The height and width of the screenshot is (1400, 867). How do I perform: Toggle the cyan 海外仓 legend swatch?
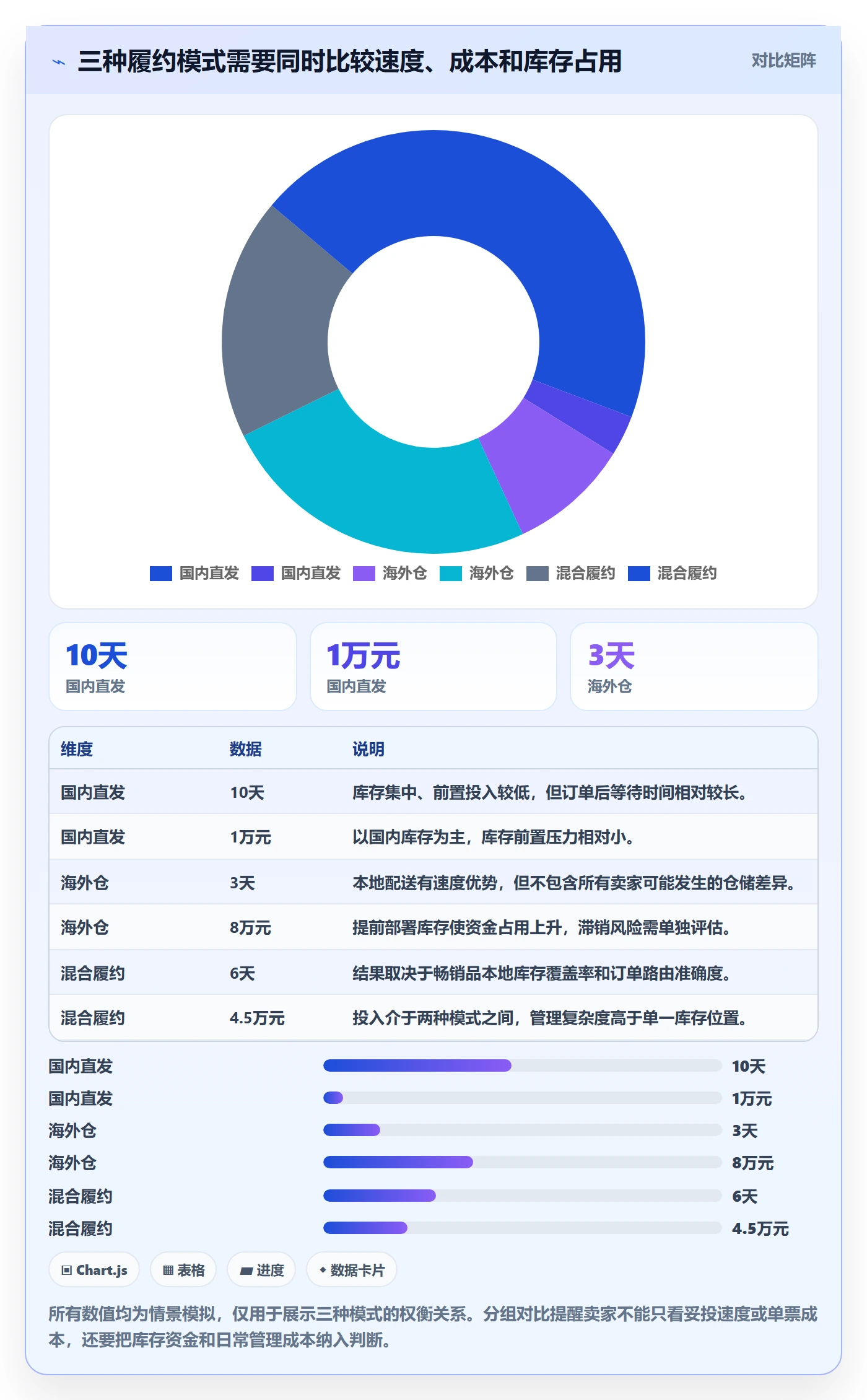pos(451,574)
